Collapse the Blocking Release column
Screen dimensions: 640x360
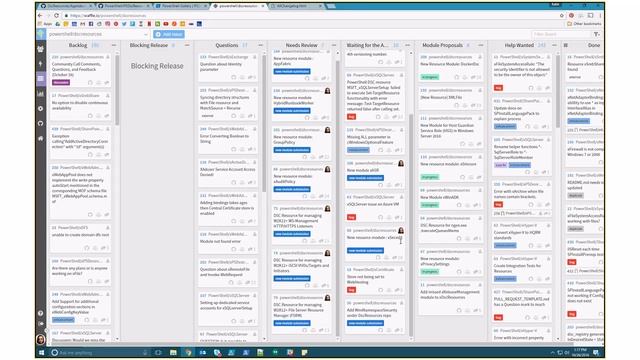187,45
